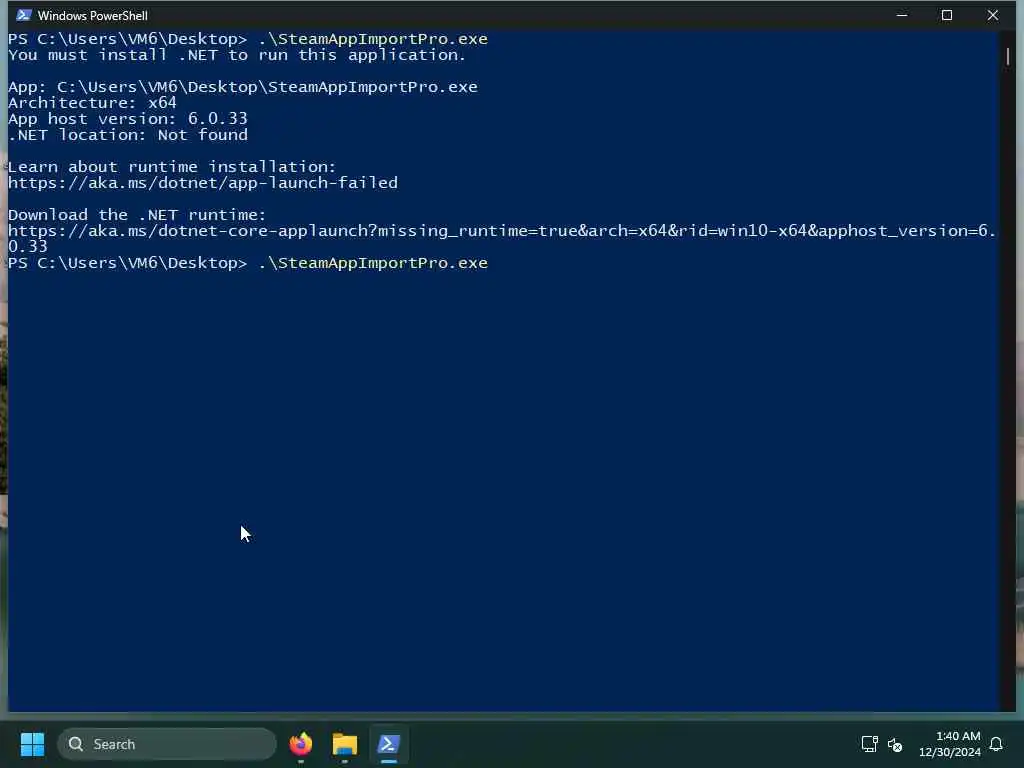Open the Windows Start menu

32,744
